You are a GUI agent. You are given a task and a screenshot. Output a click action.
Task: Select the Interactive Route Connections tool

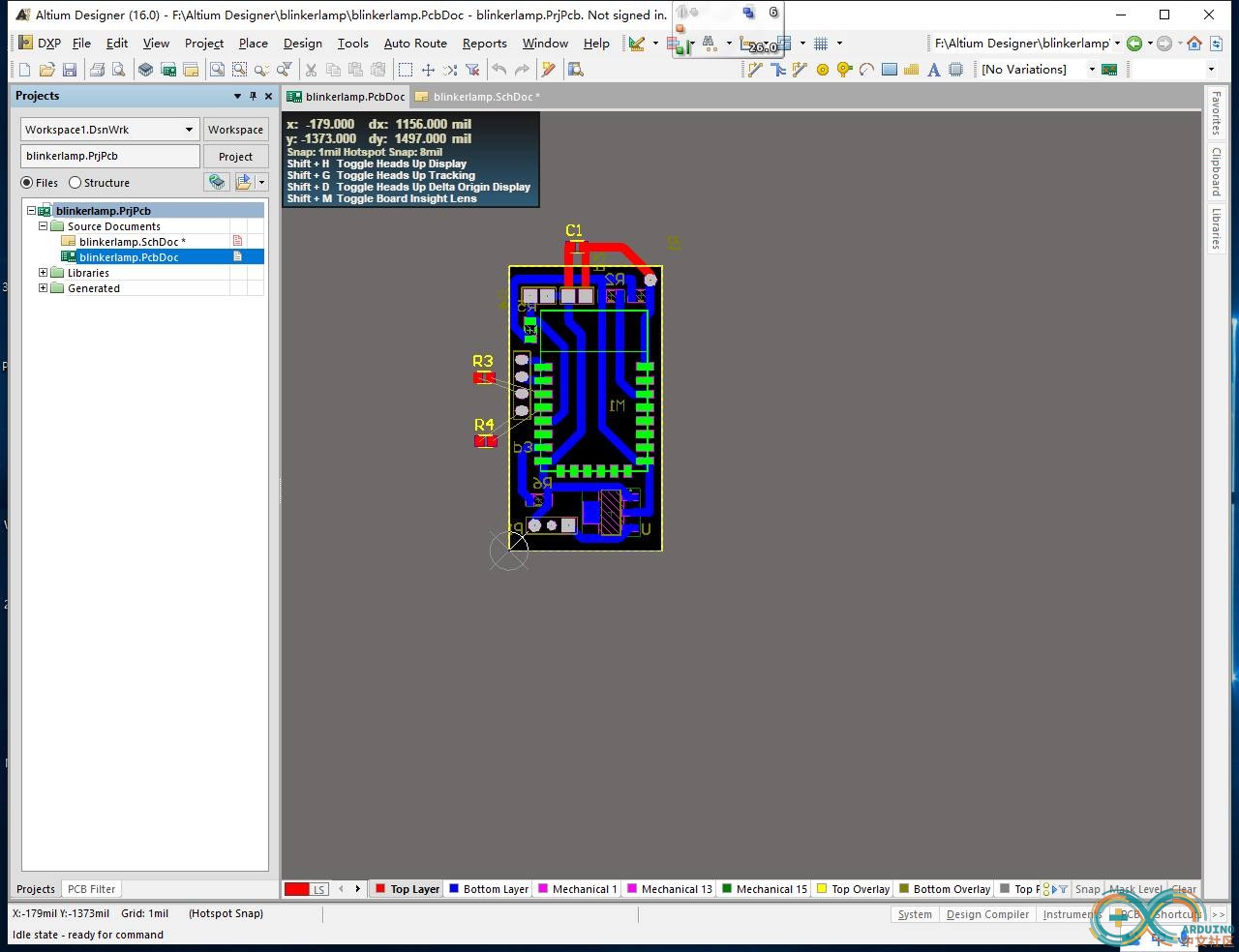tap(755, 70)
